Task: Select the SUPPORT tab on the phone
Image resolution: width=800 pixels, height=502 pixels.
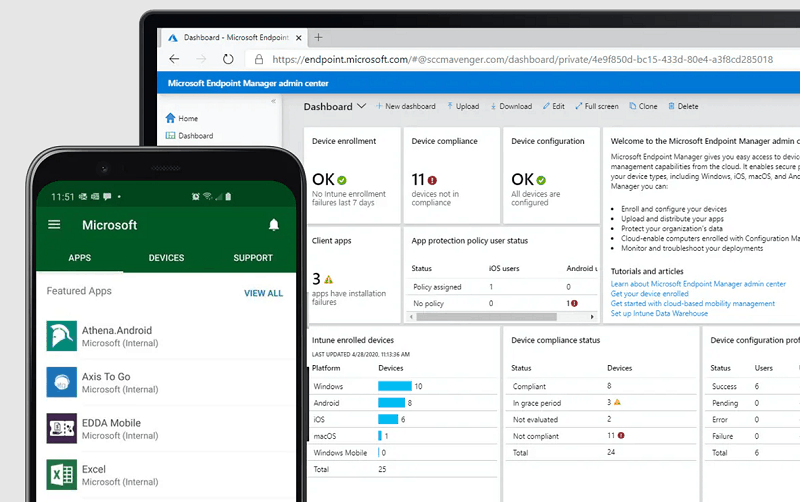Action: pos(253,258)
